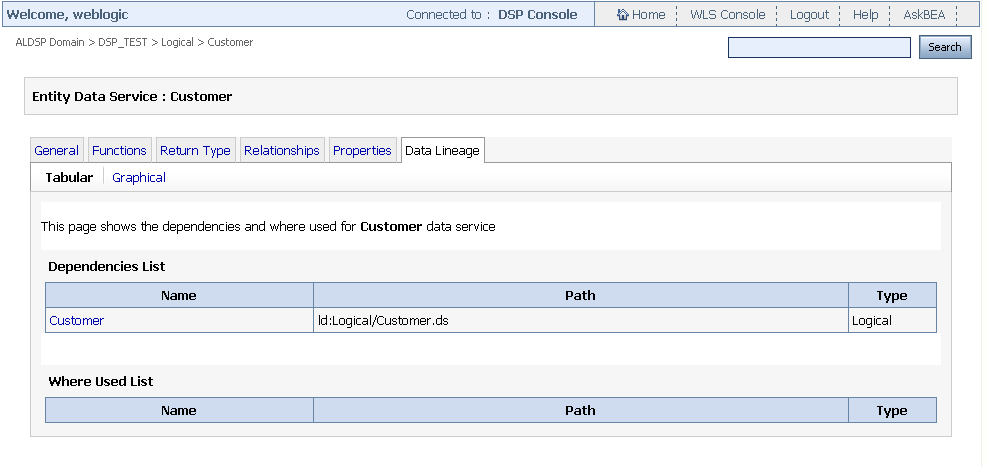
Task: Open the Functions tab
Action: tap(119, 151)
